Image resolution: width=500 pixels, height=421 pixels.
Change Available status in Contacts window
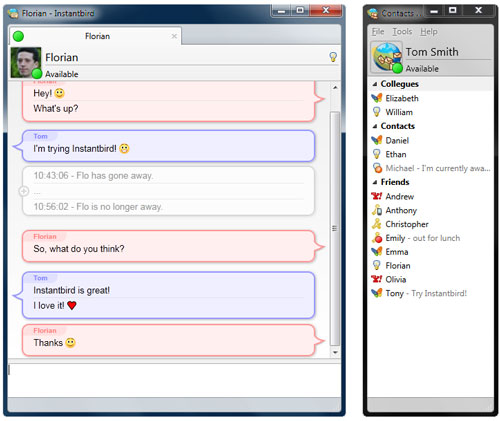[x=422, y=69]
